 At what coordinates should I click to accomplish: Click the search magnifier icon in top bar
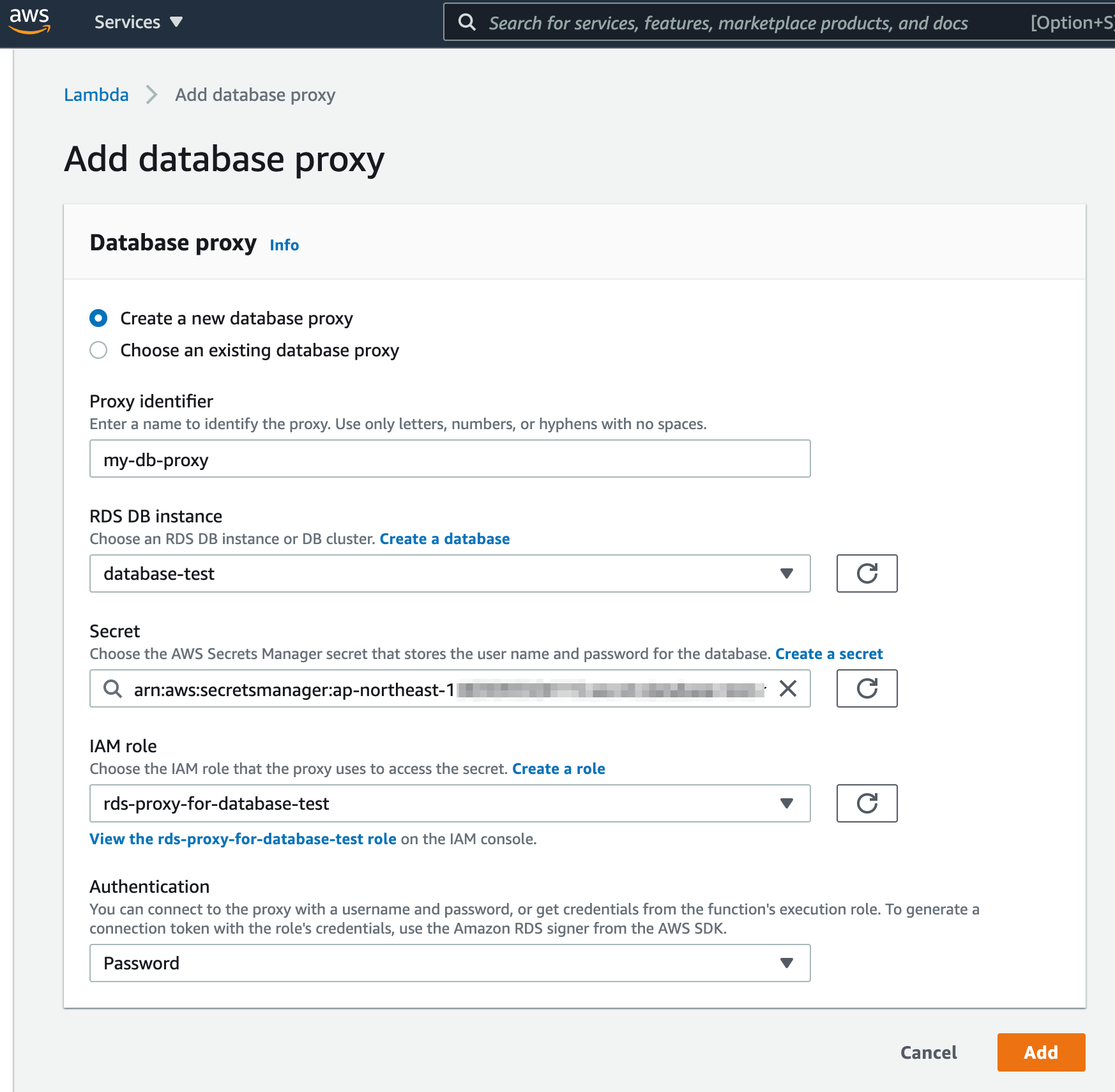[x=467, y=22]
